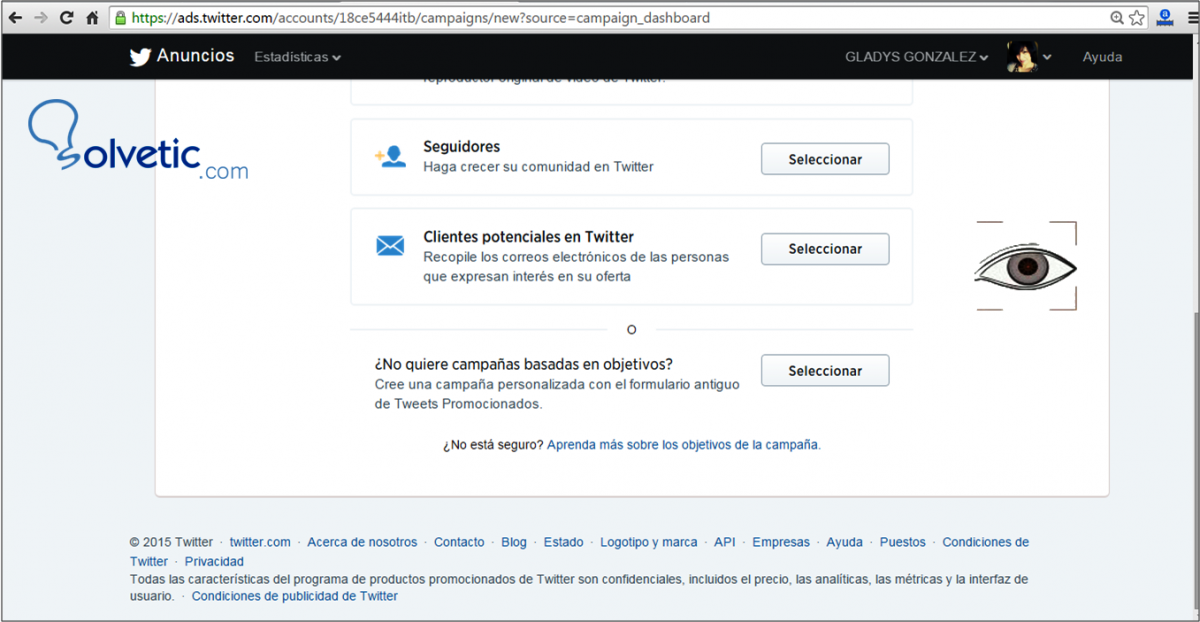
Task: Go back with the browser back arrow
Action: click(x=15, y=17)
